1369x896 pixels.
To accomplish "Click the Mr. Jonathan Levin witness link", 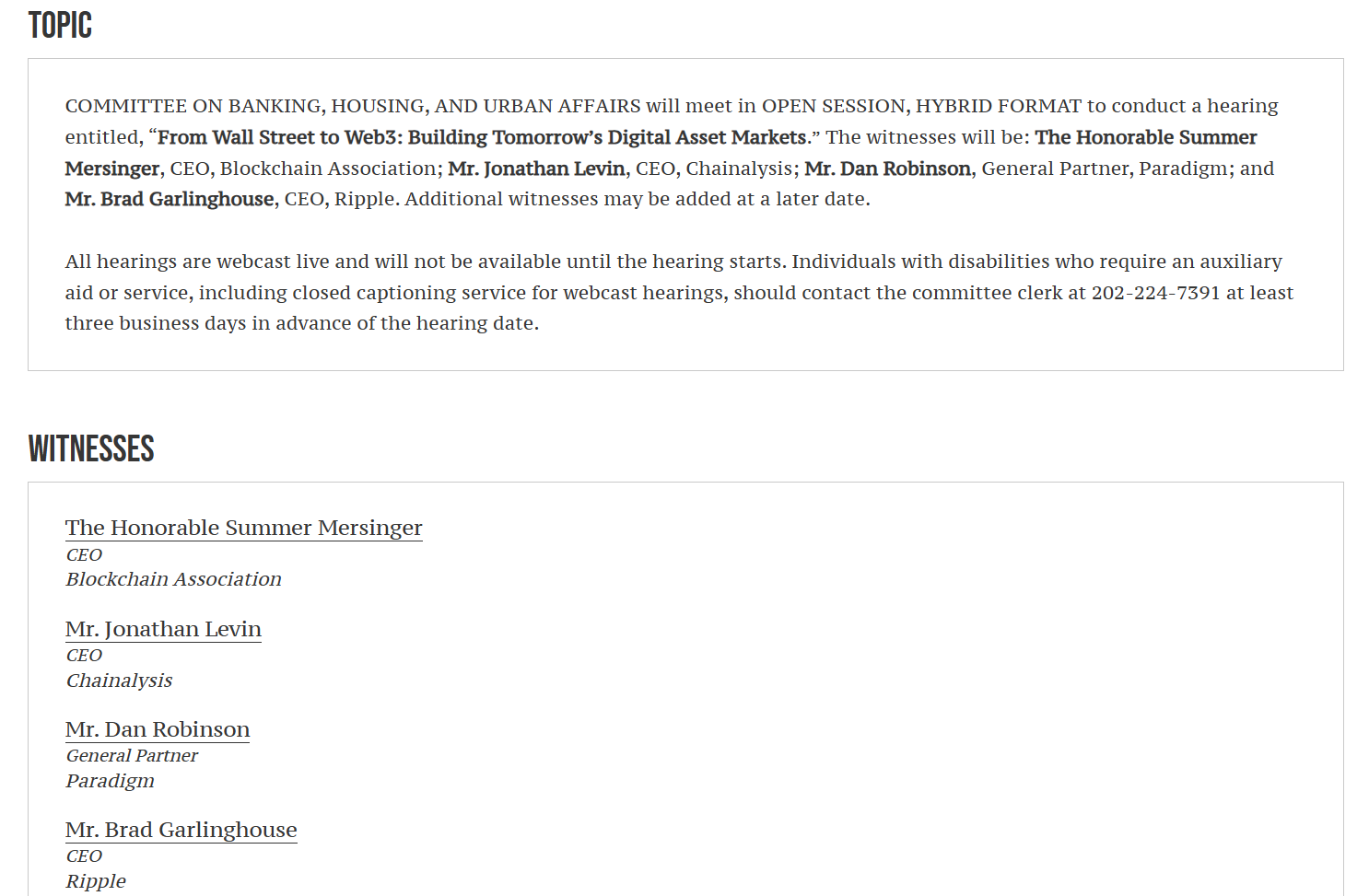I will (x=163, y=629).
